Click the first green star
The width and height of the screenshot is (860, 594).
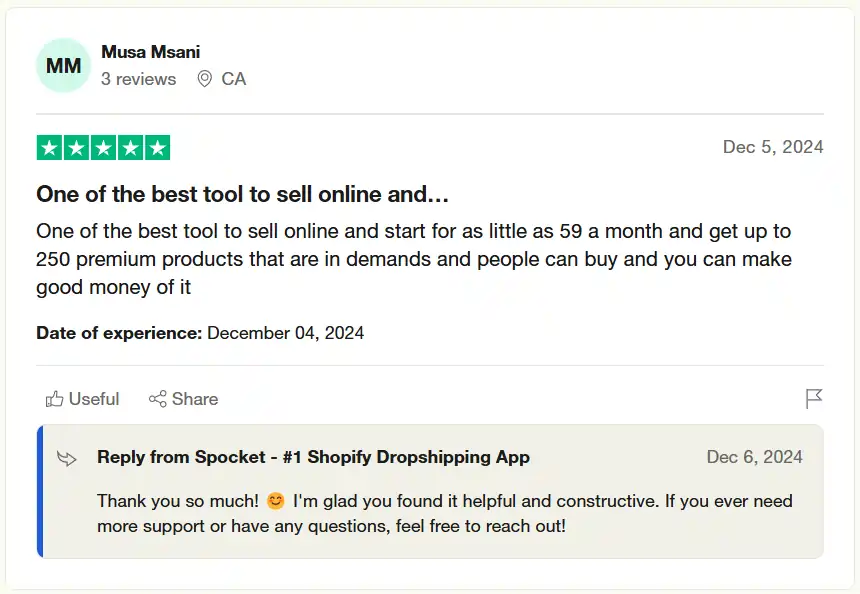point(49,148)
